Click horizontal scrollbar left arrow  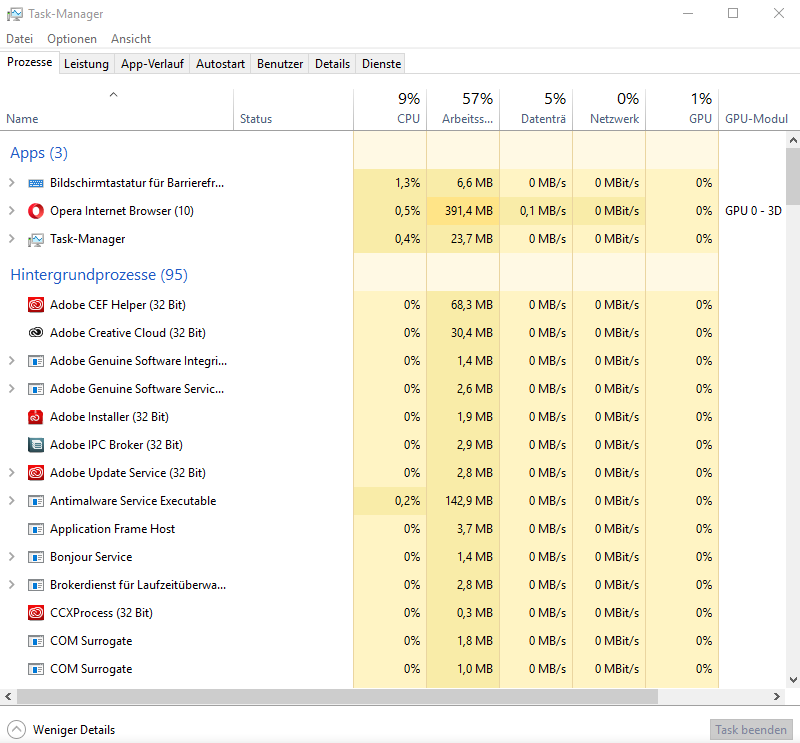(8, 697)
